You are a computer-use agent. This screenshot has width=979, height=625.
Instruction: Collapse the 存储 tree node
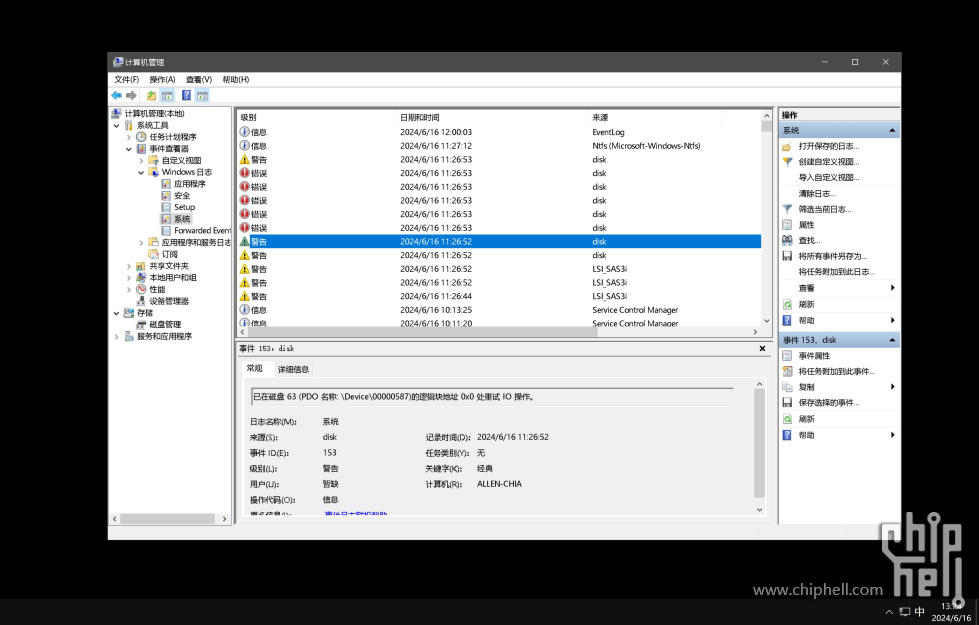coord(116,313)
